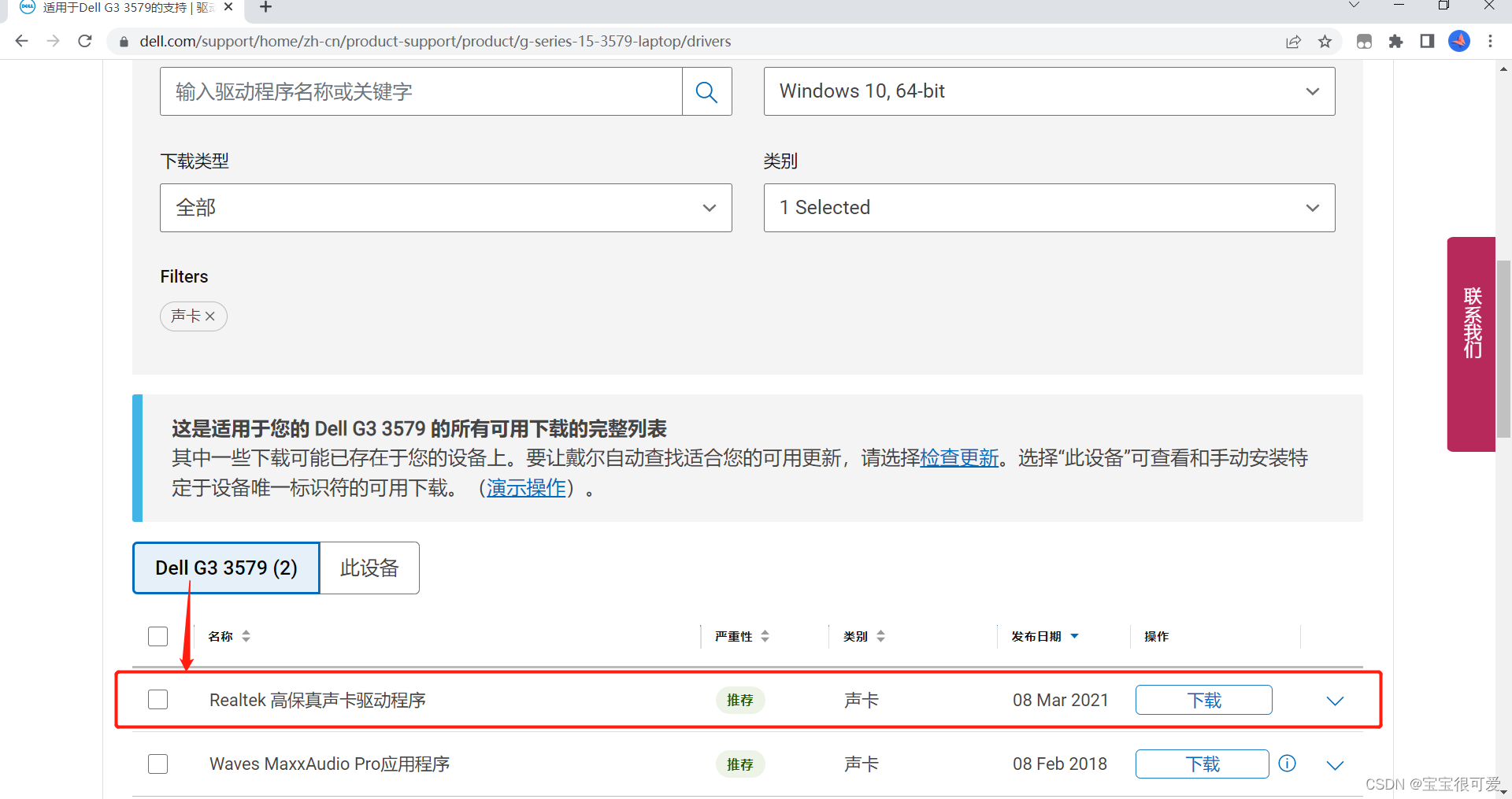
Task: Click the driver search magnifier button
Action: pyautogui.click(x=706, y=91)
